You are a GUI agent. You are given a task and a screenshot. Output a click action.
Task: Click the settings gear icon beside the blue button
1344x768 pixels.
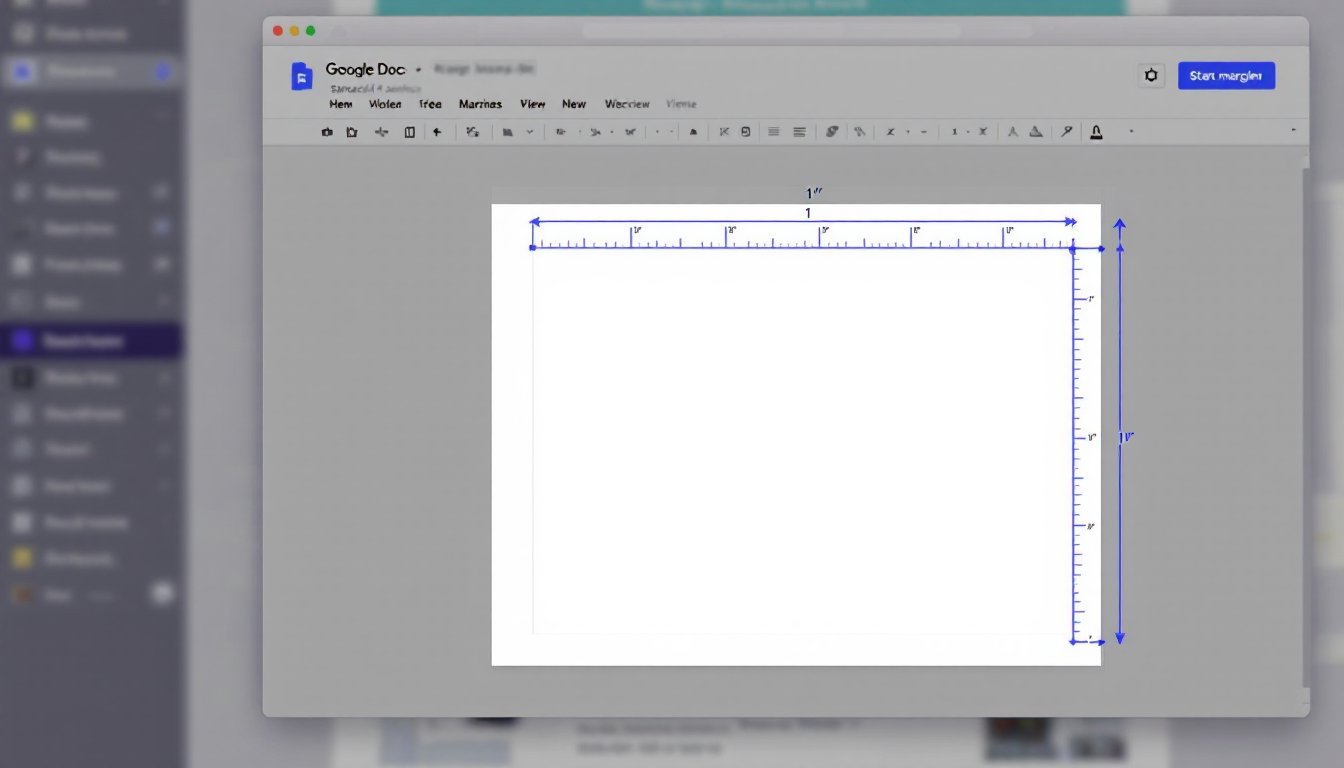[1152, 76]
